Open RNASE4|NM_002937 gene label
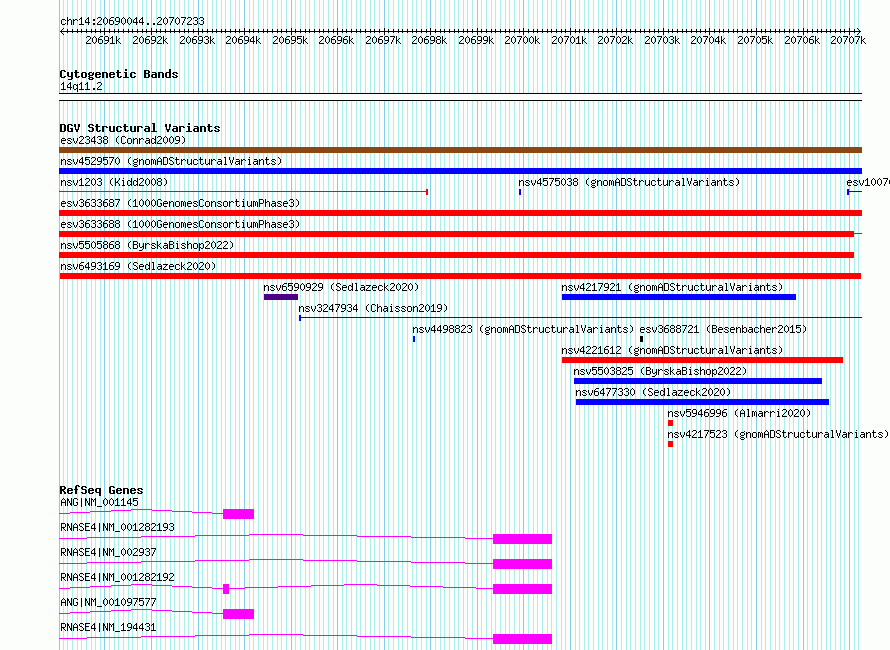 [108, 552]
